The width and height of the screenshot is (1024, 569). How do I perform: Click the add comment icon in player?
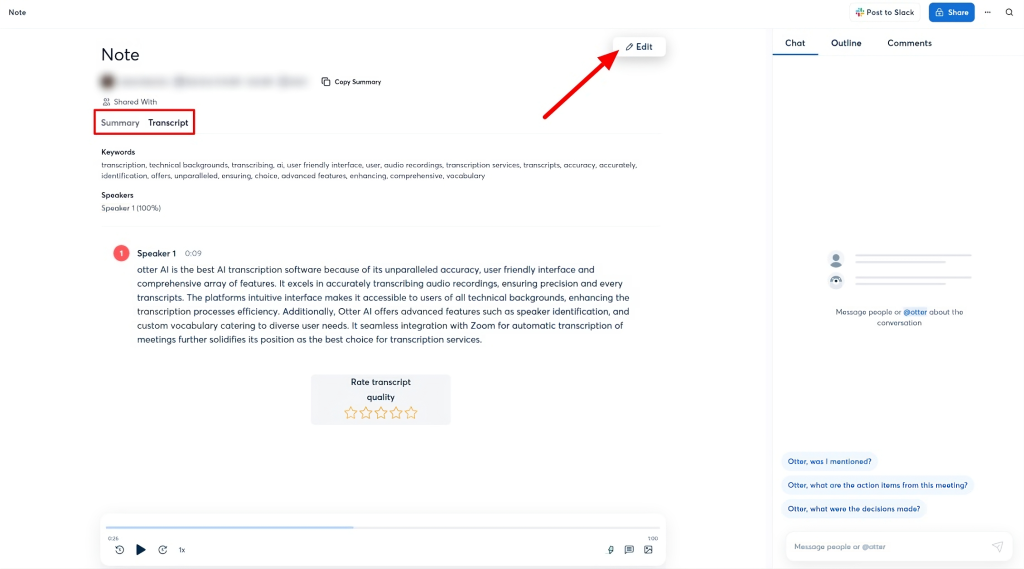[x=629, y=550]
